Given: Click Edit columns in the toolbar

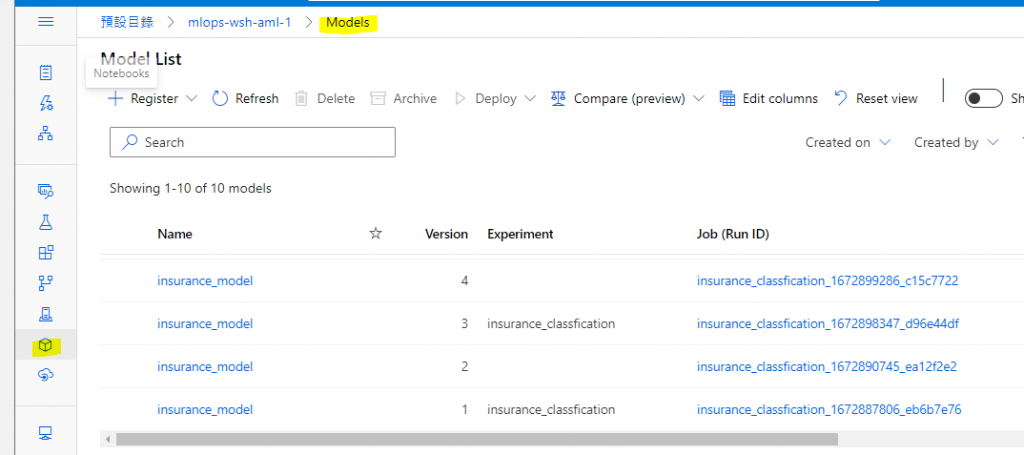Looking at the screenshot, I should click(x=769, y=98).
